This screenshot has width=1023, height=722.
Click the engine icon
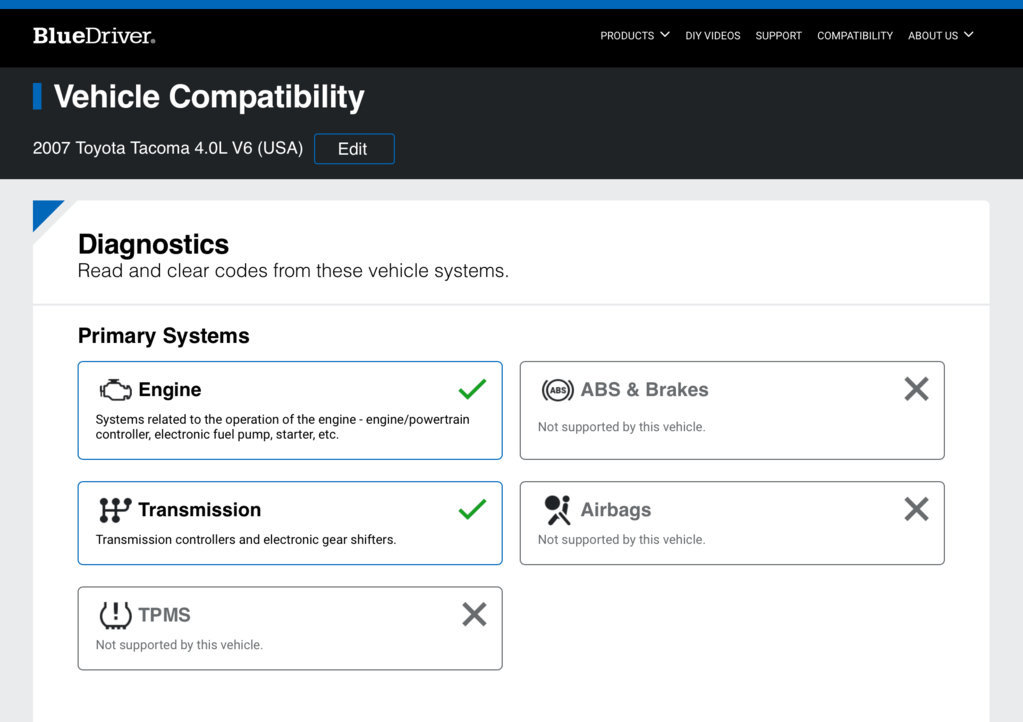(115, 390)
